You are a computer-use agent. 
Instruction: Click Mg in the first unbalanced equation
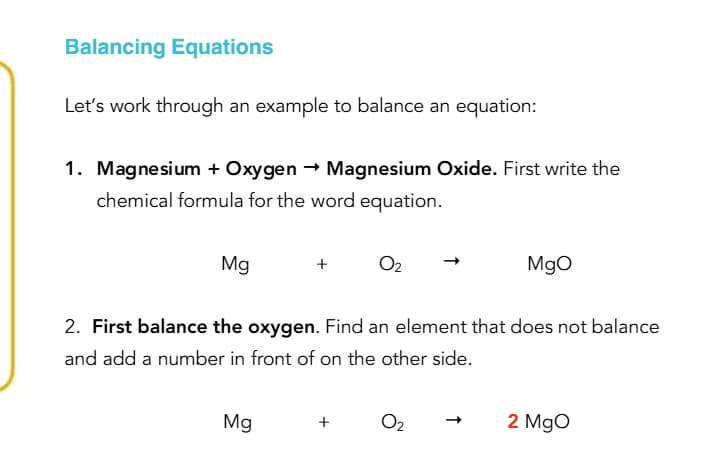[x=235, y=264]
